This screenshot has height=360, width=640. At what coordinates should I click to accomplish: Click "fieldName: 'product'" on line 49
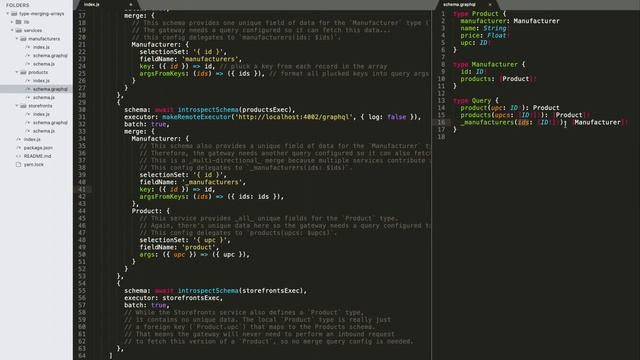[x=179, y=247]
